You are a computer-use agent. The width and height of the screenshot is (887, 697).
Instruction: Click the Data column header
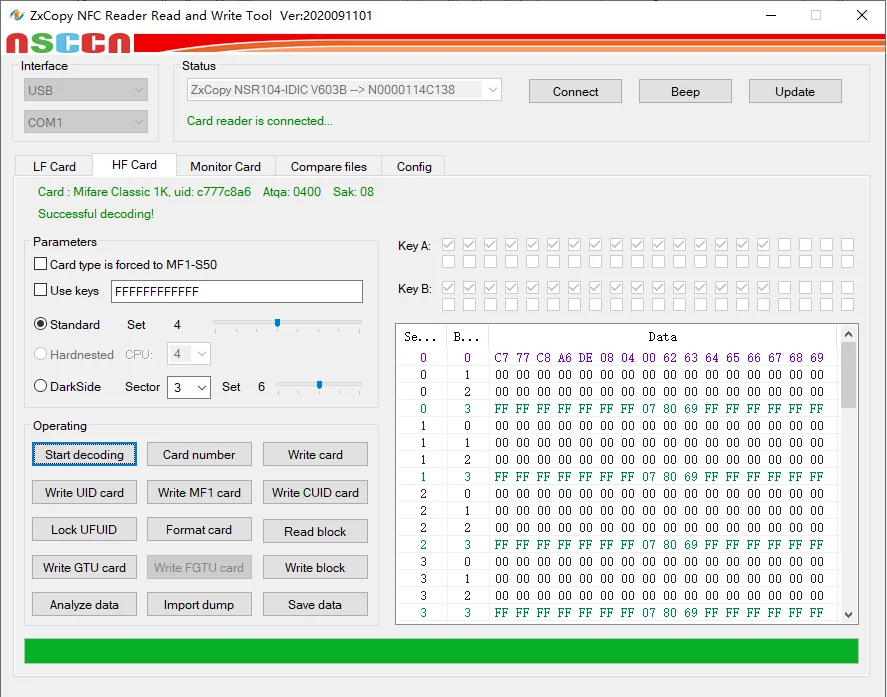tap(662, 337)
